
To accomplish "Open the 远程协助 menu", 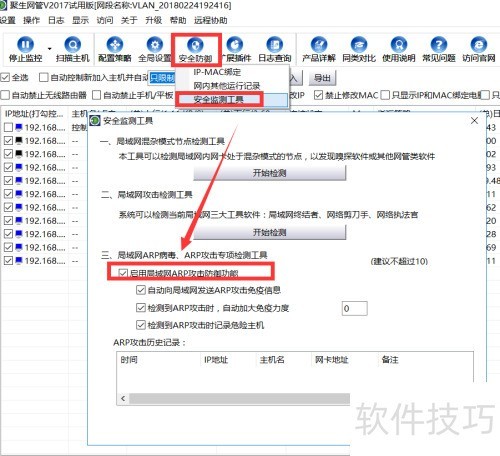I will (x=211, y=20).
